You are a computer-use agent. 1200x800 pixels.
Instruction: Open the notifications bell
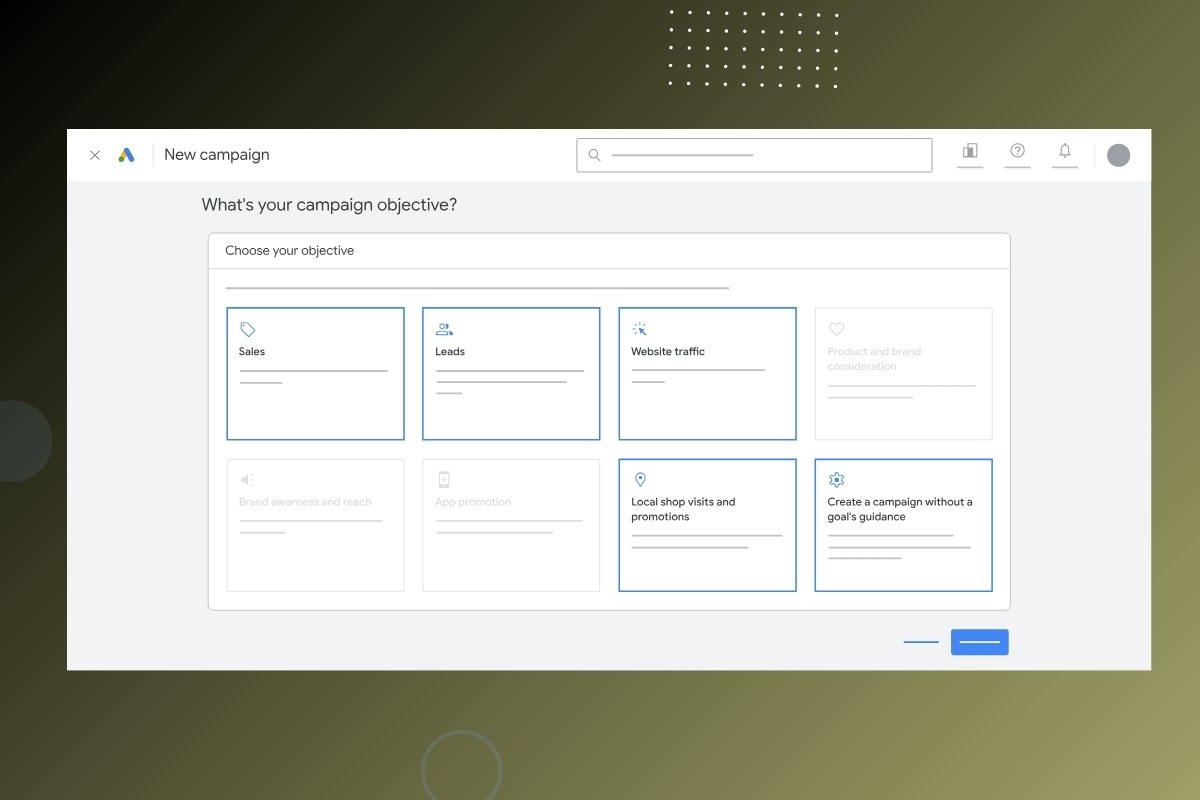(x=1065, y=151)
